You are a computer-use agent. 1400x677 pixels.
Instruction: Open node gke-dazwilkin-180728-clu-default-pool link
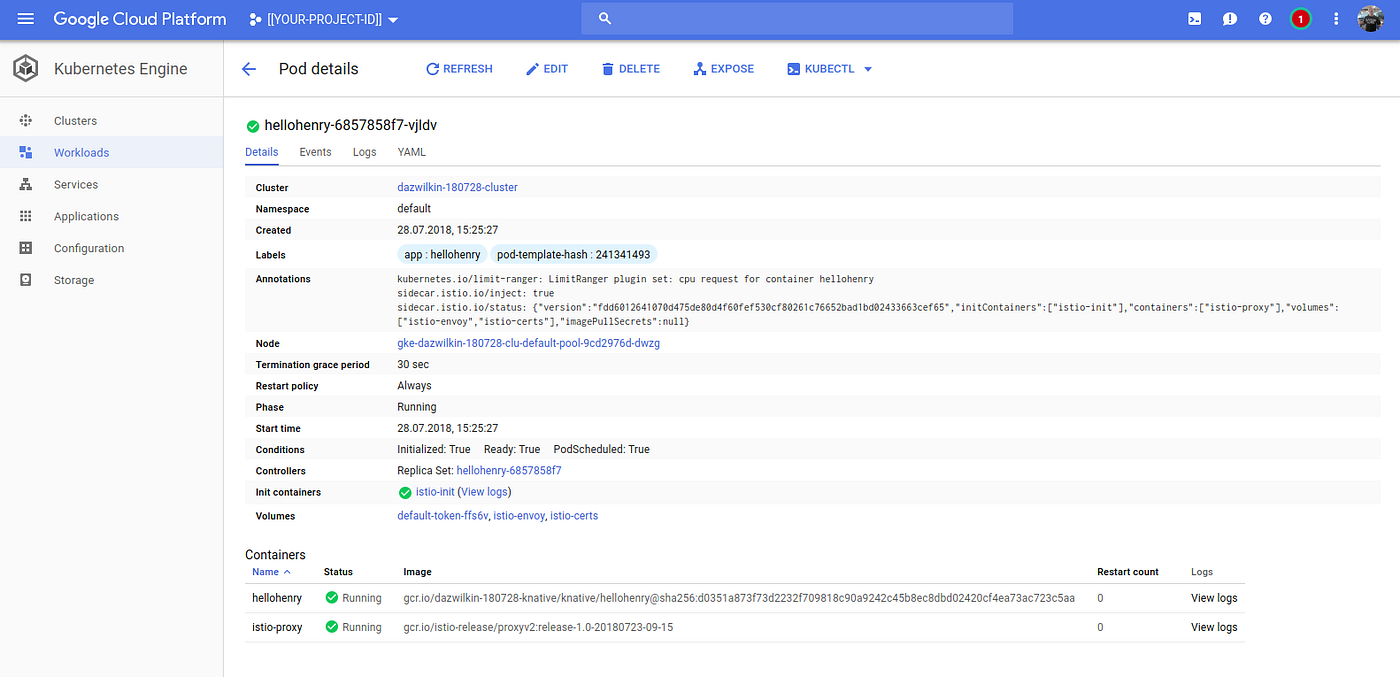[x=528, y=343]
